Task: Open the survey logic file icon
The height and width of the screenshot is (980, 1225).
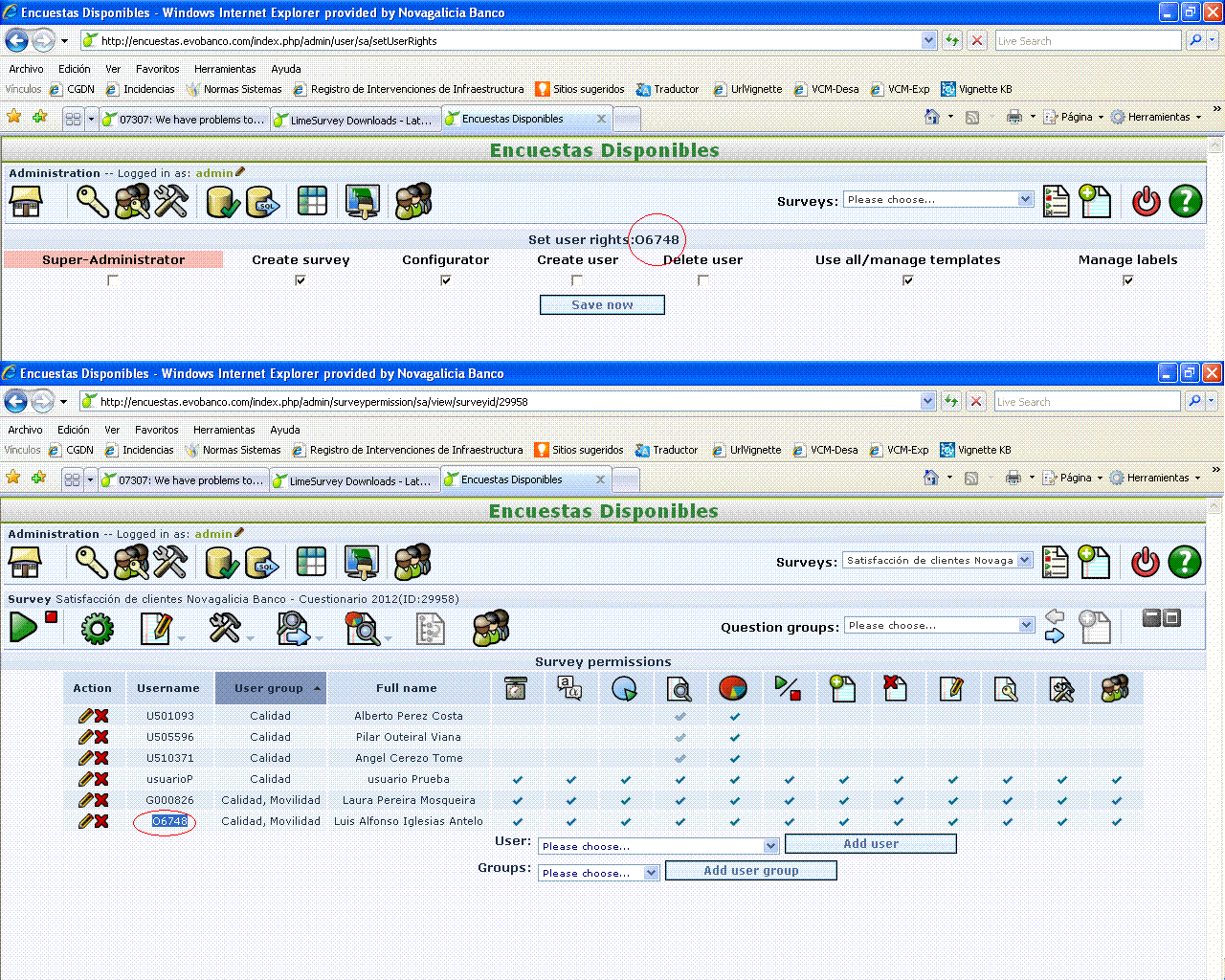Action: pos(430,629)
